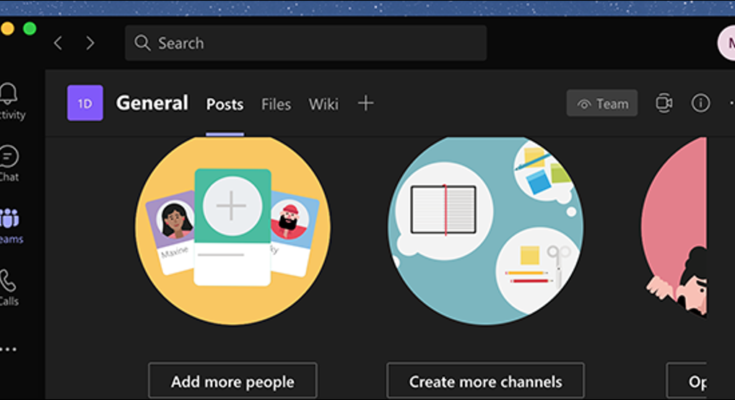Focus the Search input field
The width and height of the screenshot is (735, 400).
click(x=306, y=43)
